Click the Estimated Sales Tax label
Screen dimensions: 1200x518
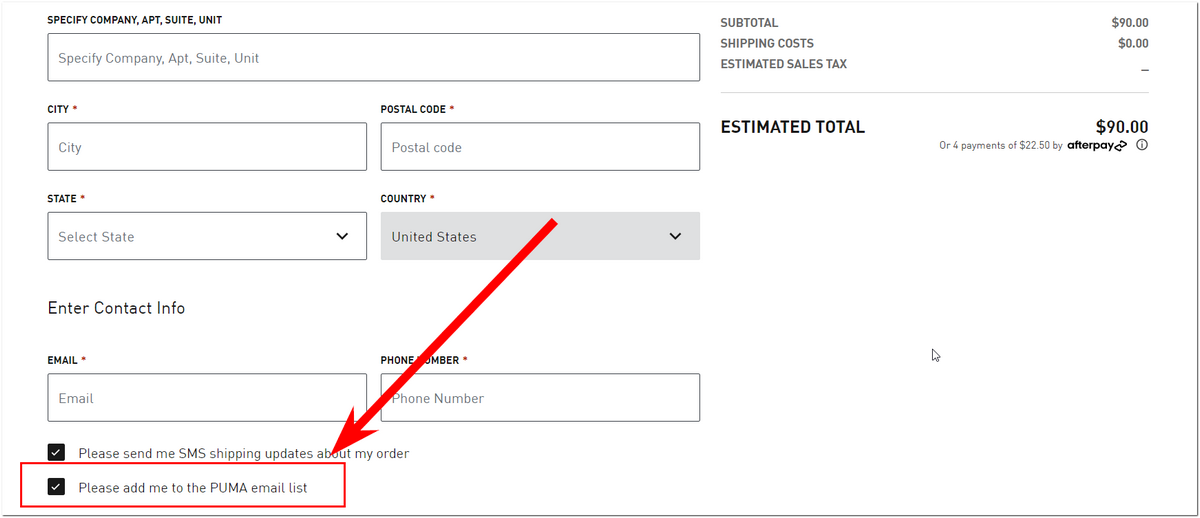click(x=783, y=64)
